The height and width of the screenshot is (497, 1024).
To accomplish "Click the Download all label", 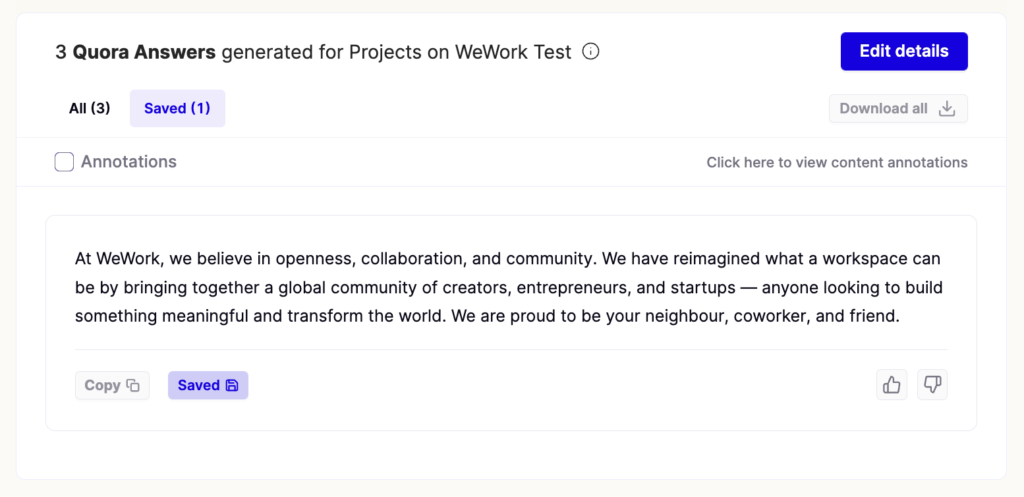I will coord(883,109).
